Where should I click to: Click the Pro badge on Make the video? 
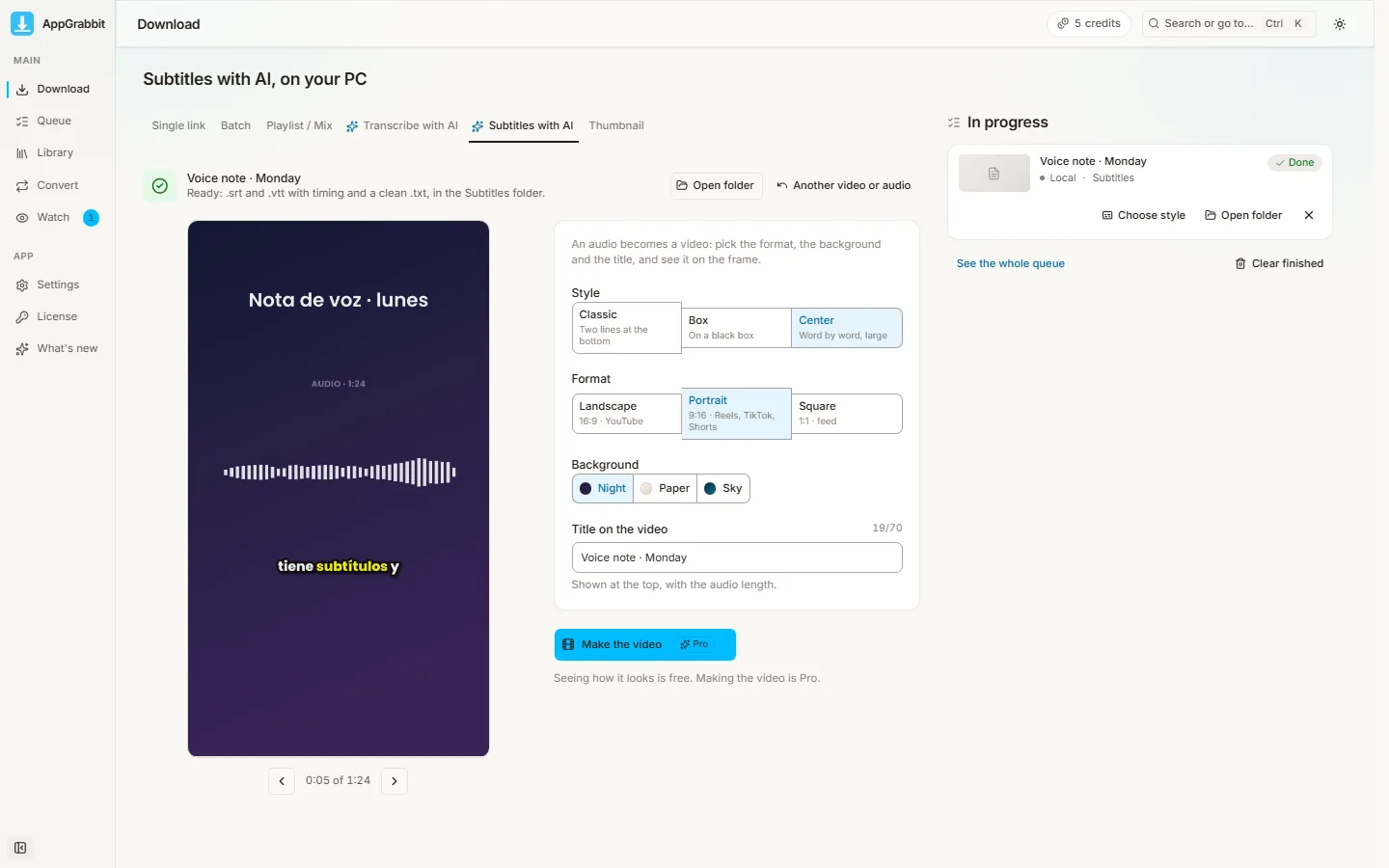(x=694, y=644)
